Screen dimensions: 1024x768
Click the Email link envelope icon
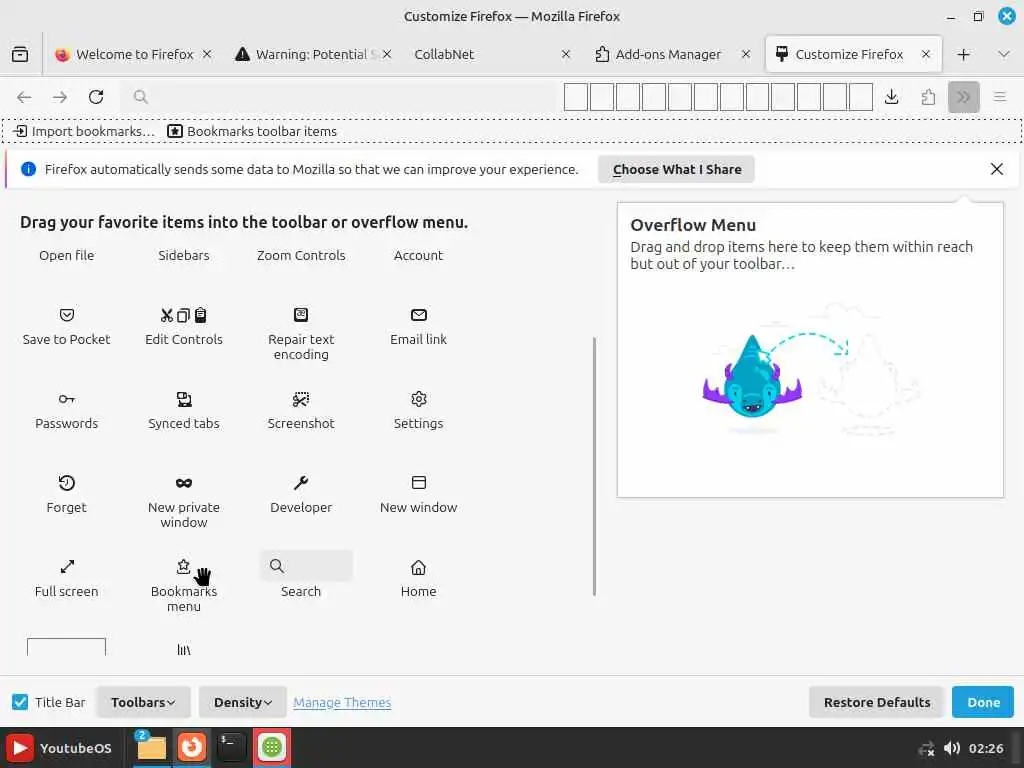click(419, 315)
